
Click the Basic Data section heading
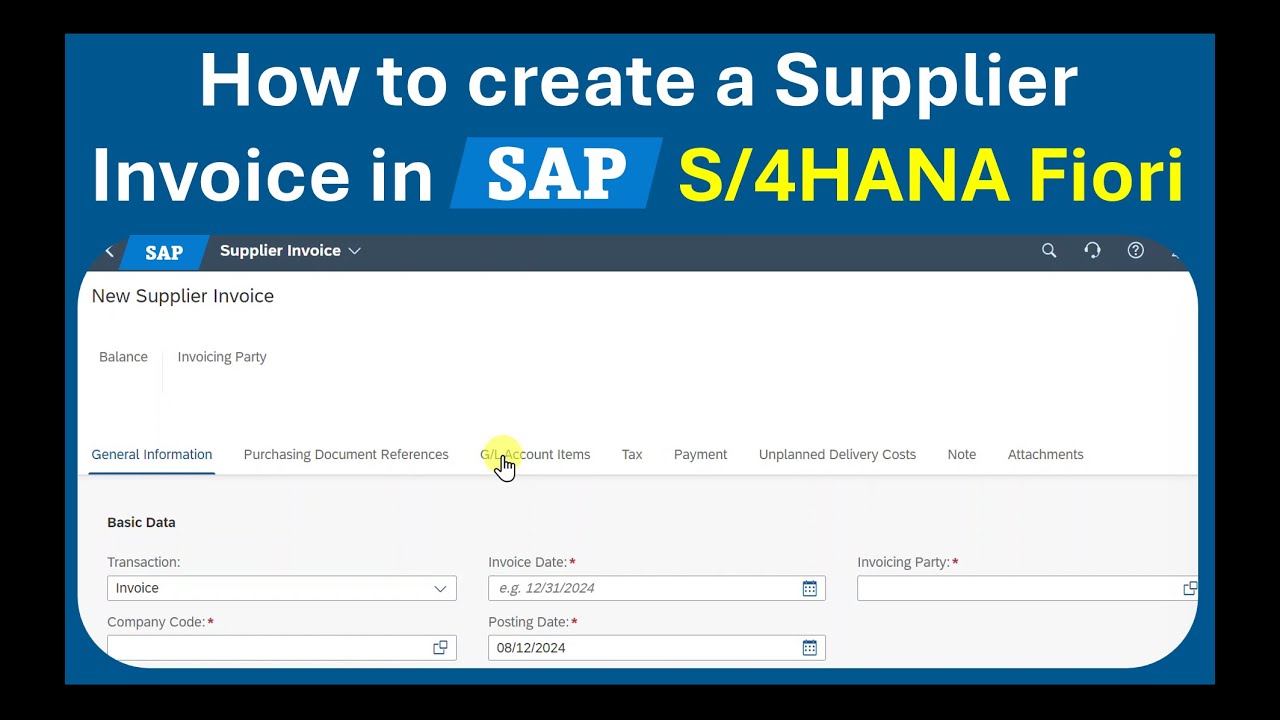(x=141, y=522)
